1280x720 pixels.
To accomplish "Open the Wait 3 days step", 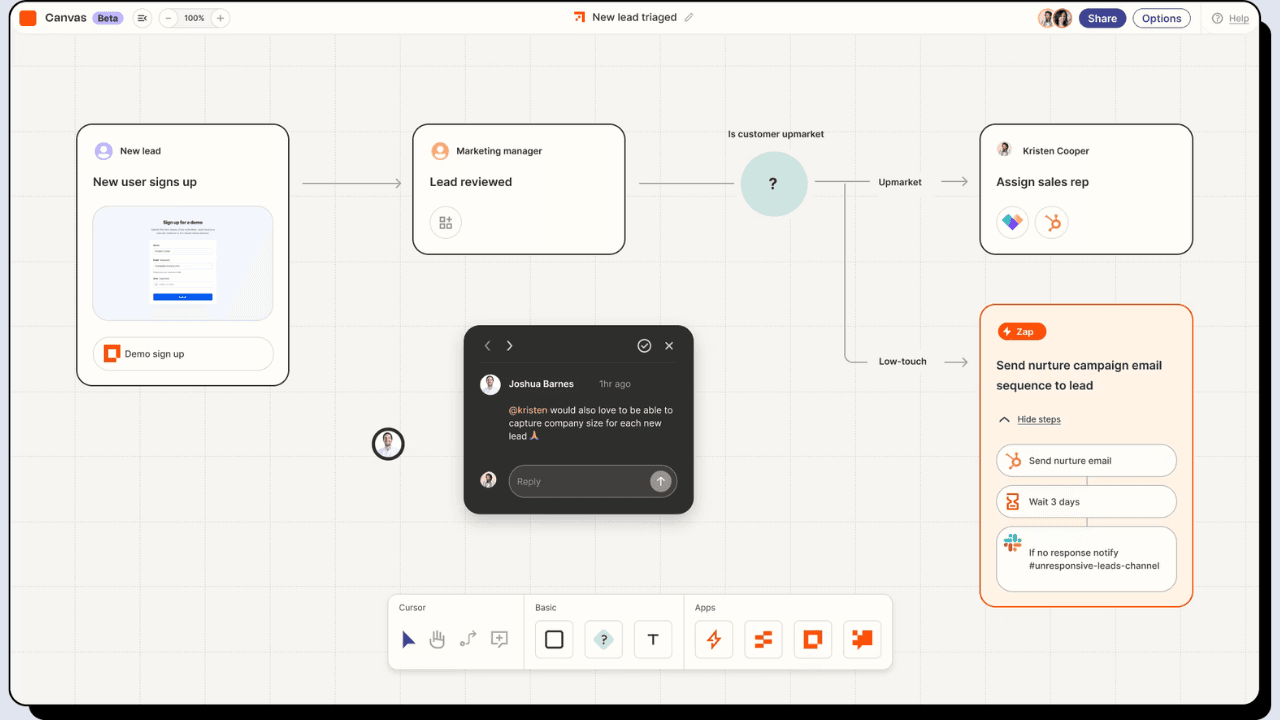I will tap(1086, 502).
